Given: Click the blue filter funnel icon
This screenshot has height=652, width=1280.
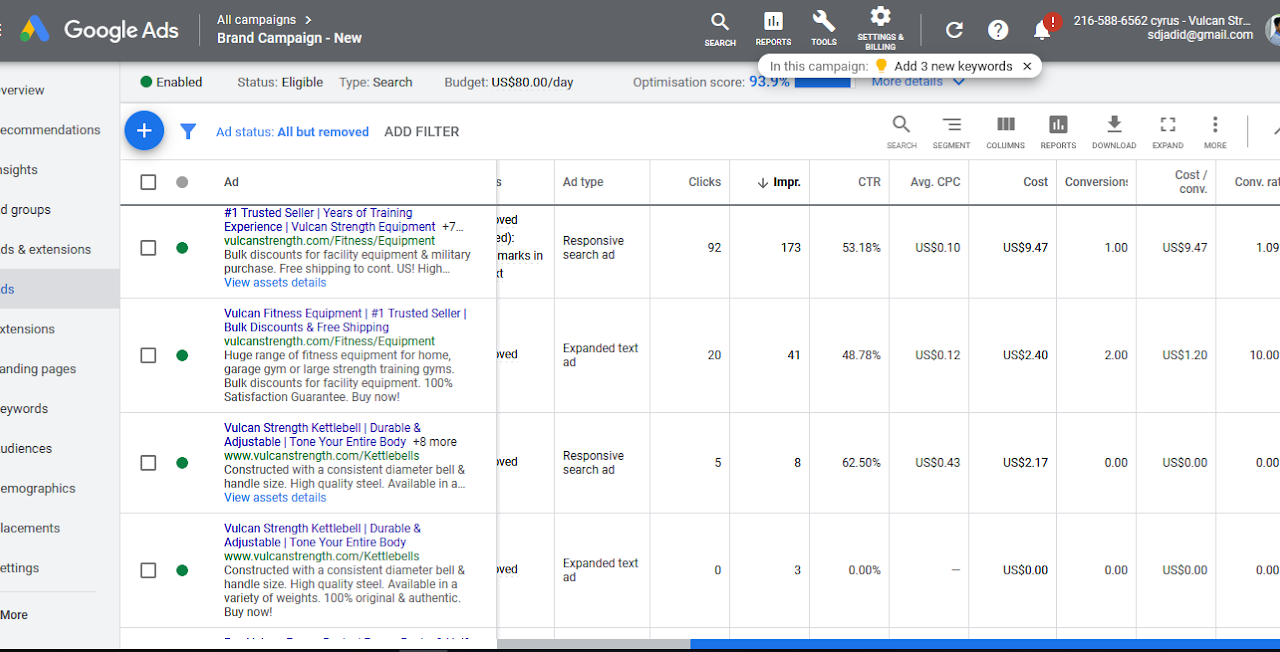Looking at the screenshot, I should pyautogui.click(x=188, y=131).
